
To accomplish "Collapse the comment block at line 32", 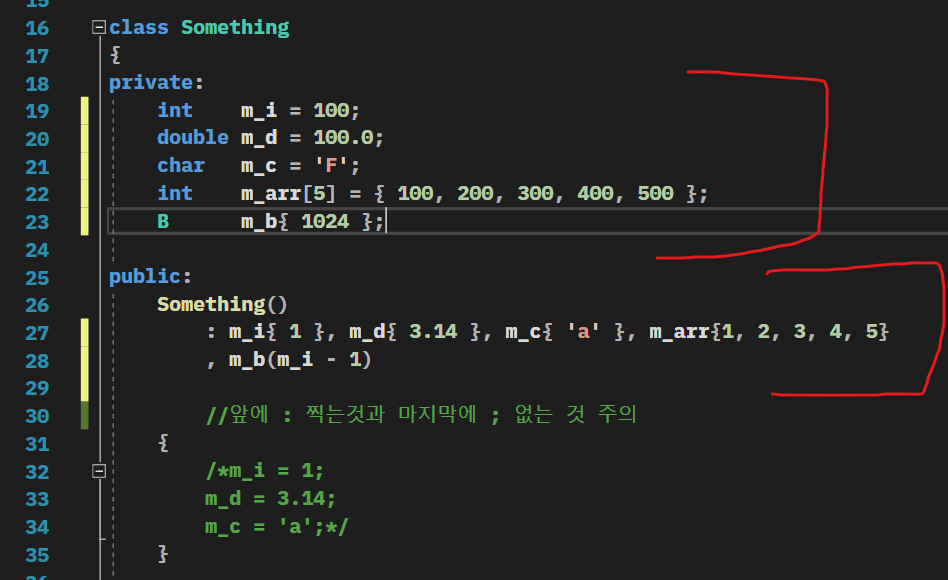I will (x=99, y=471).
